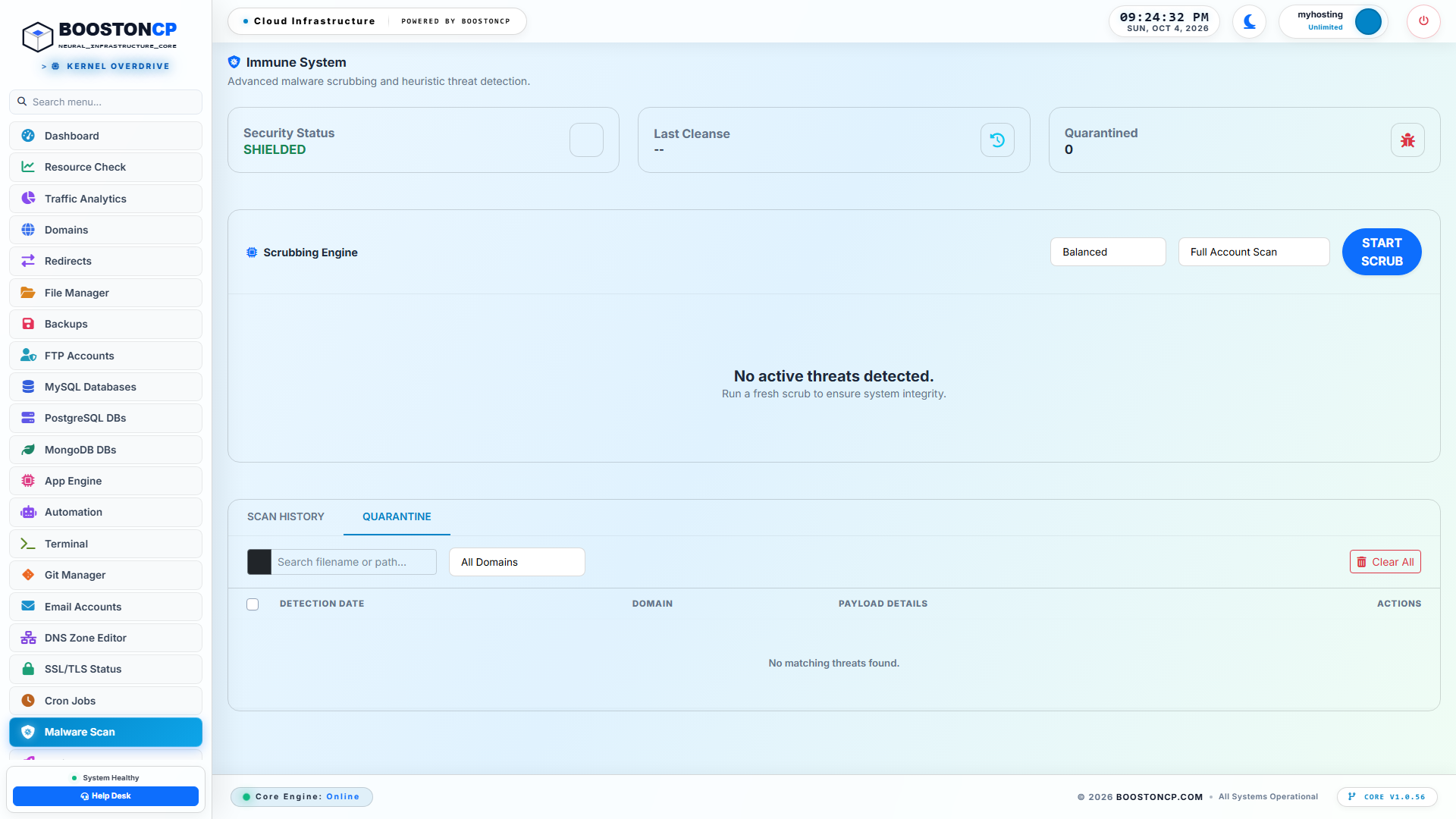This screenshot has height=819, width=1456.
Task: Select the Quarantine tab
Action: [397, 516]
